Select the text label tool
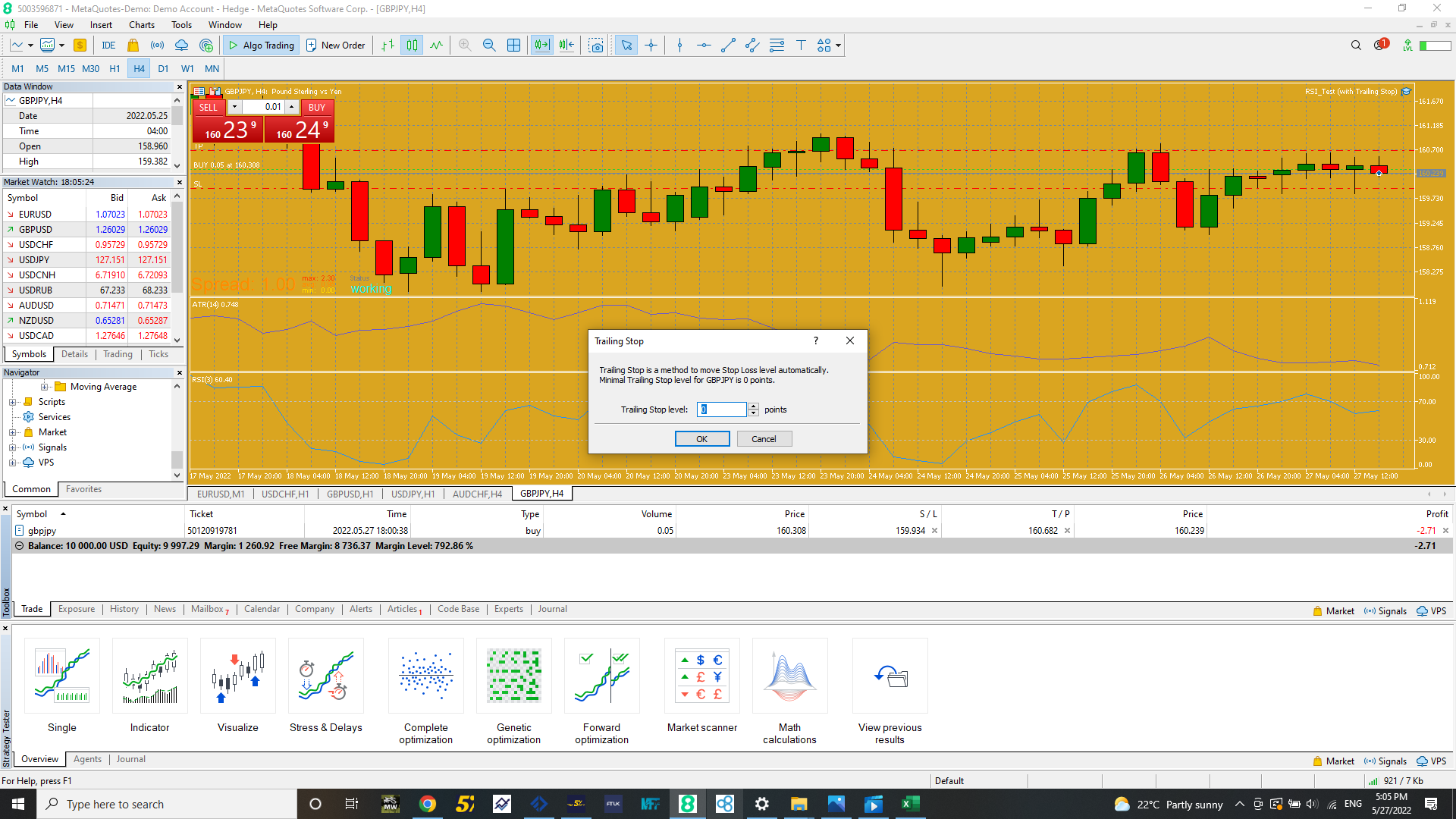Viewport: 1456px width, 819px height. click(801, 45)
